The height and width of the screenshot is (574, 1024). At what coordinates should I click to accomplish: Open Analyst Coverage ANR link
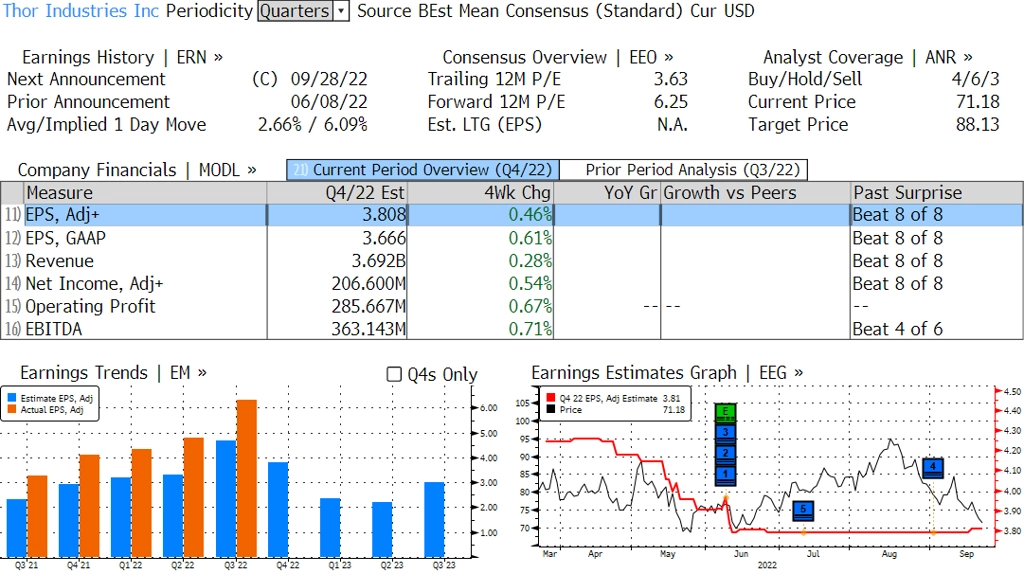[x=867, y=57]
